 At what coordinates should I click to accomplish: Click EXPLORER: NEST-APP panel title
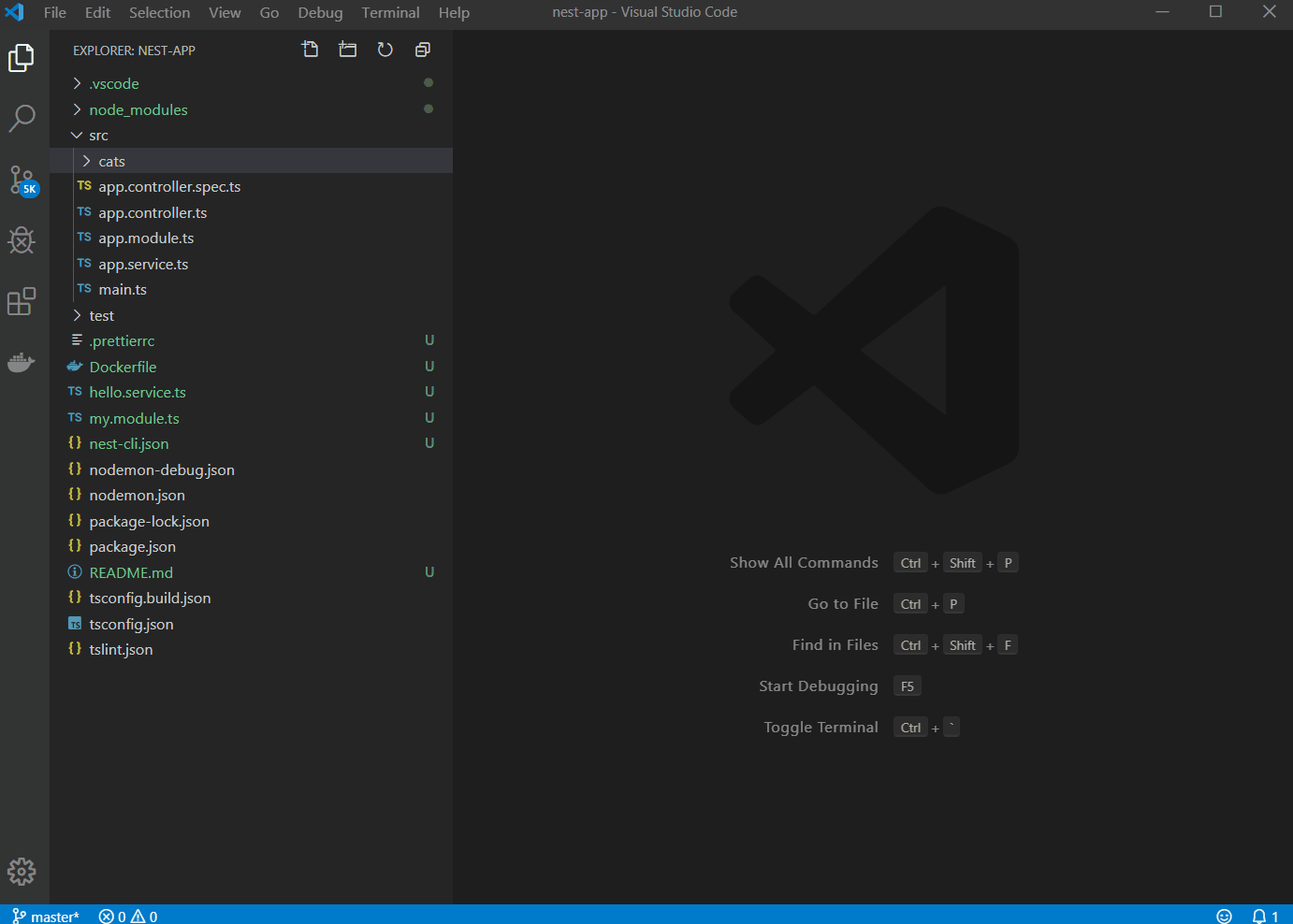click(x=134, y=51)
